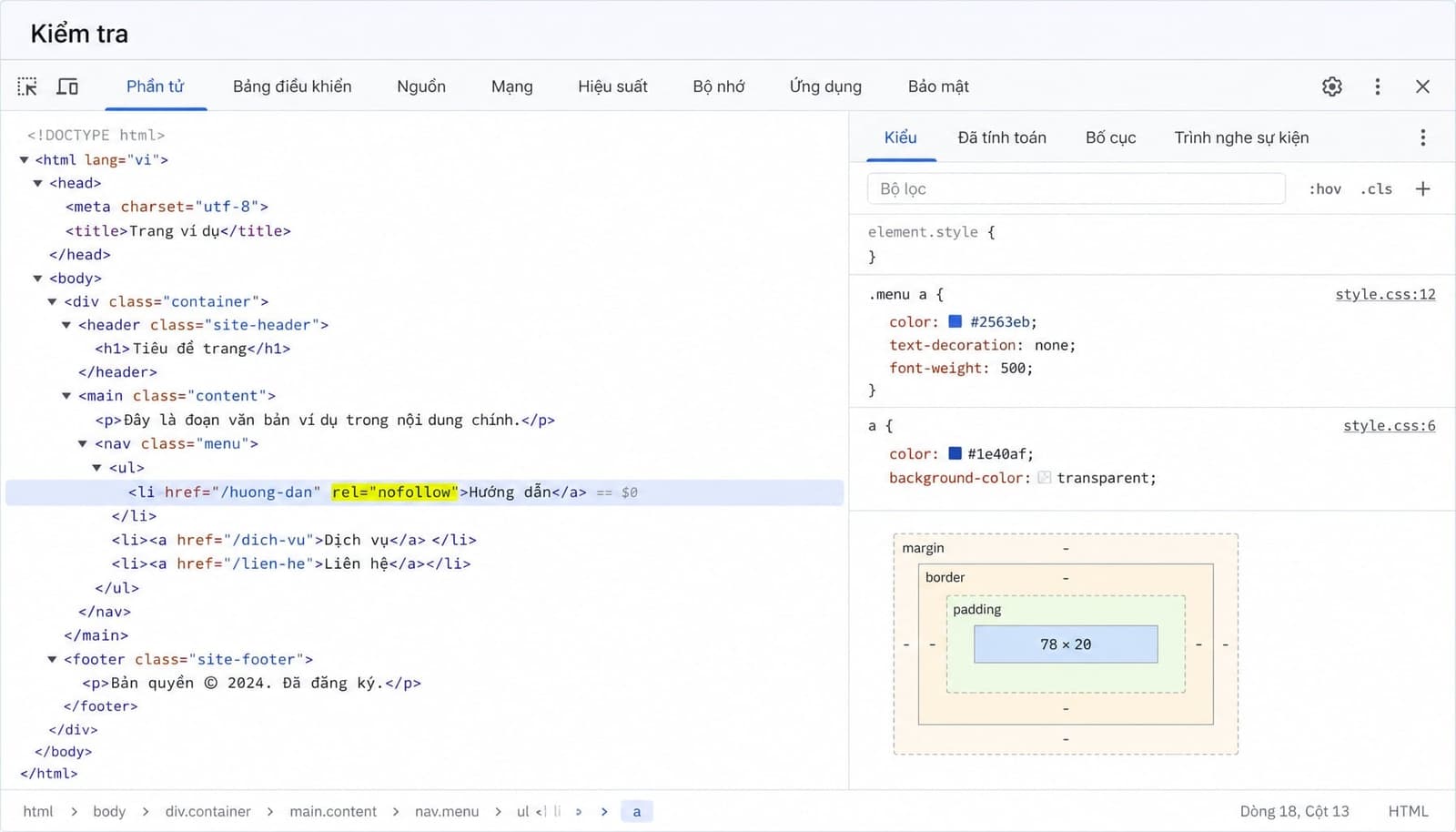Select the div.container breadcrumb
The height and width of the screenshot is (832, 1456).
click(207, 811)
